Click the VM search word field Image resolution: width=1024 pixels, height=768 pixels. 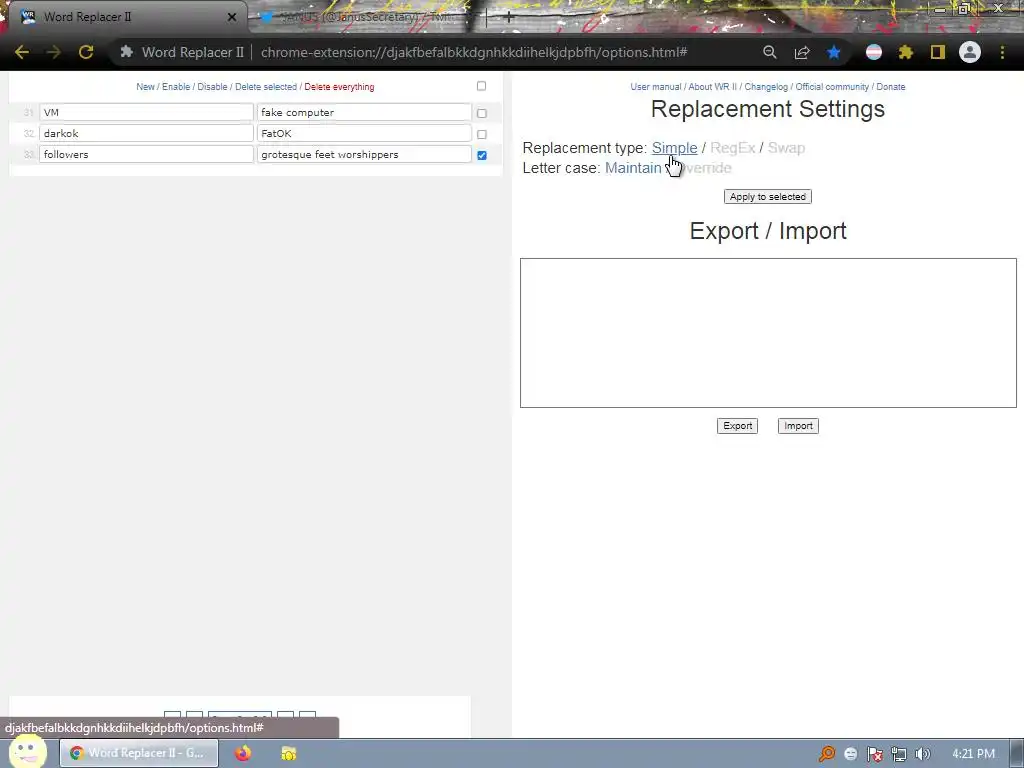pos(146,112)
